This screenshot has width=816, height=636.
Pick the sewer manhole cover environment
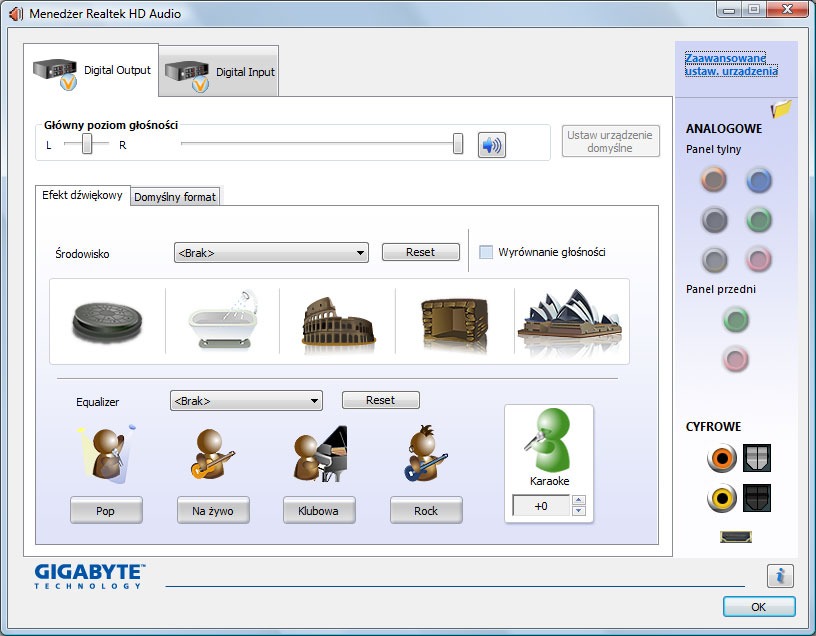tap(107, 321)
